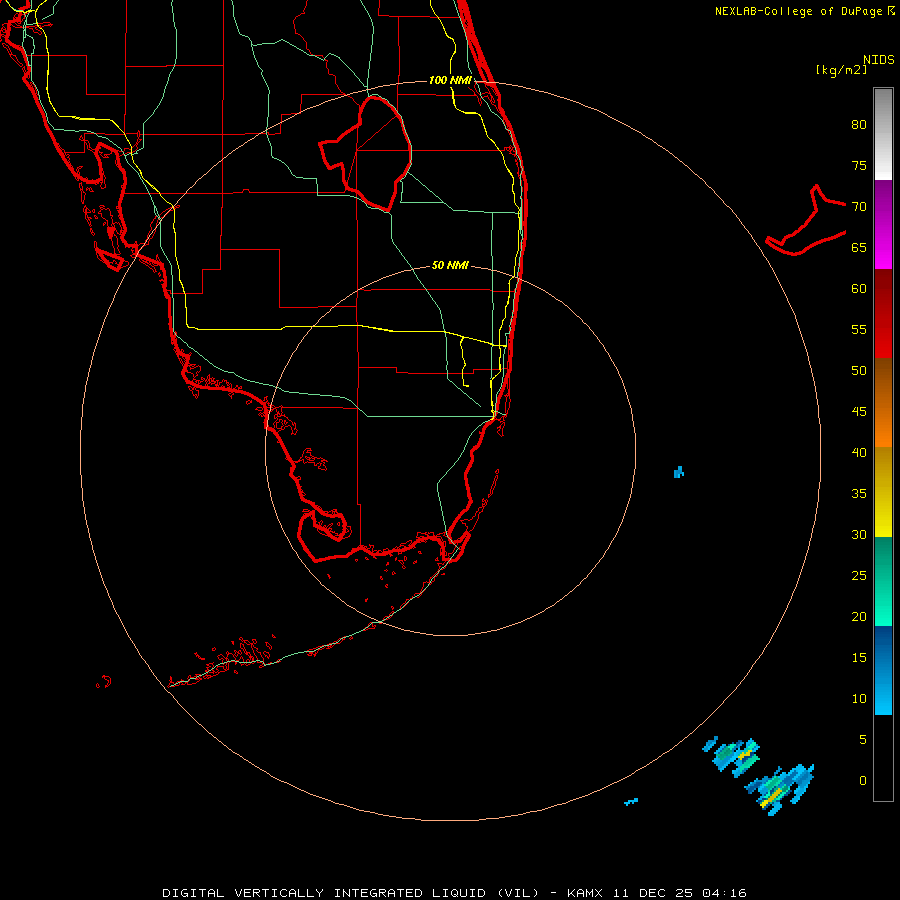Click the 50 NMI range ring label
Screen dimensions: 900x900
pyautogui.click(x=450, y=265)
